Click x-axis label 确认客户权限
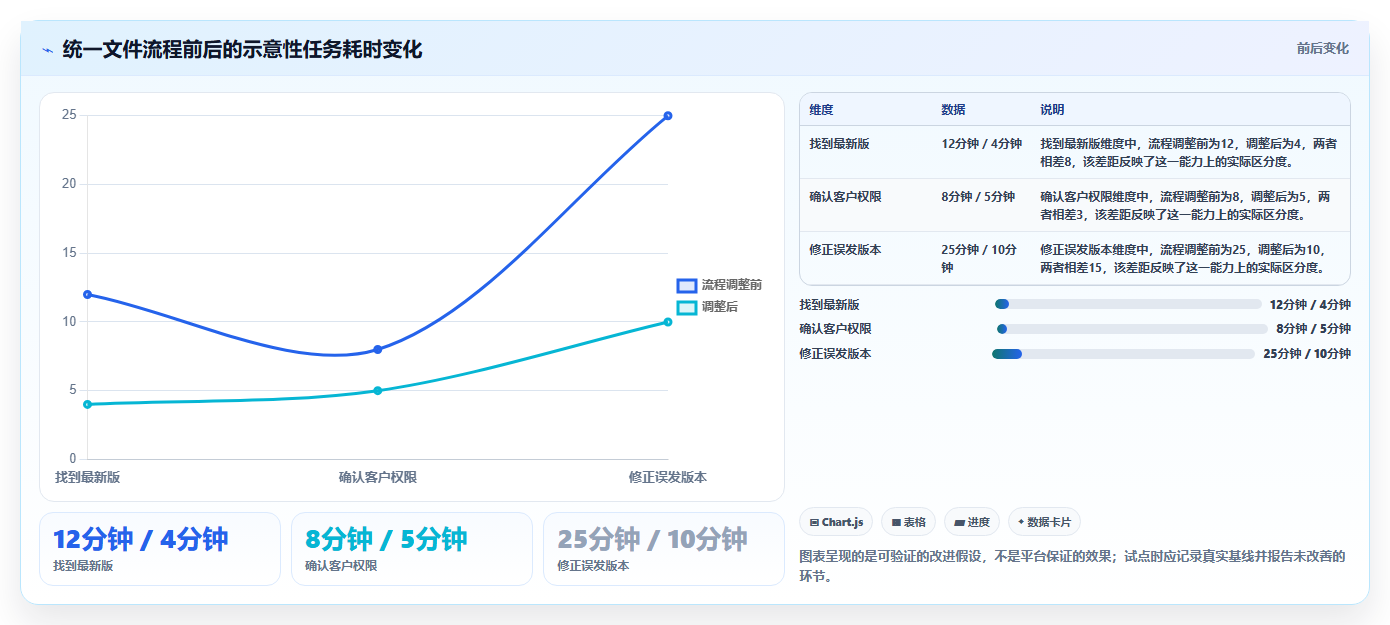The height and width of the screenshot is (625, 1390). coord(378,478)
